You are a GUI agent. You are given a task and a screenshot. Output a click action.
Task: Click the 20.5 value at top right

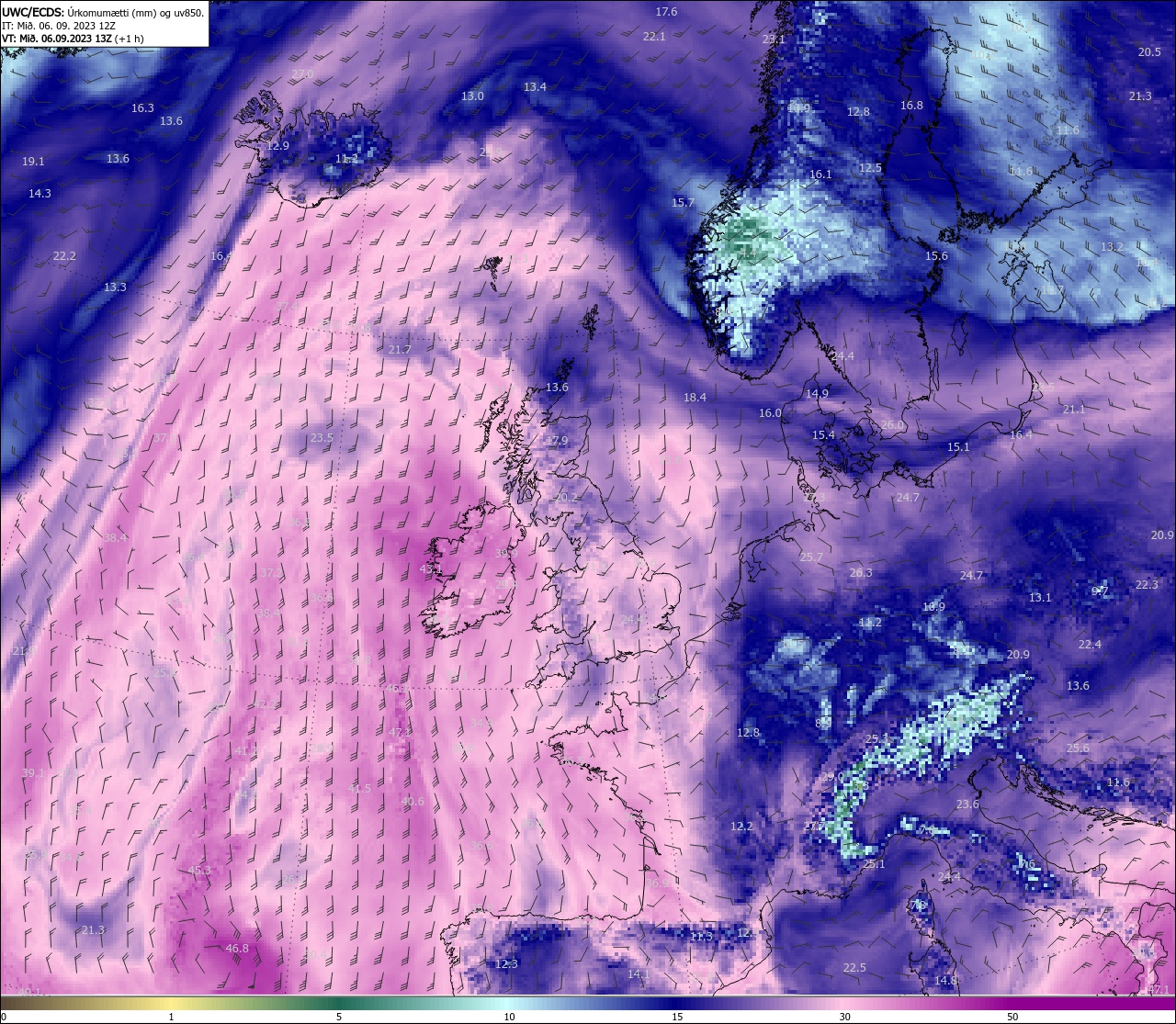[x=1149, y=52]
